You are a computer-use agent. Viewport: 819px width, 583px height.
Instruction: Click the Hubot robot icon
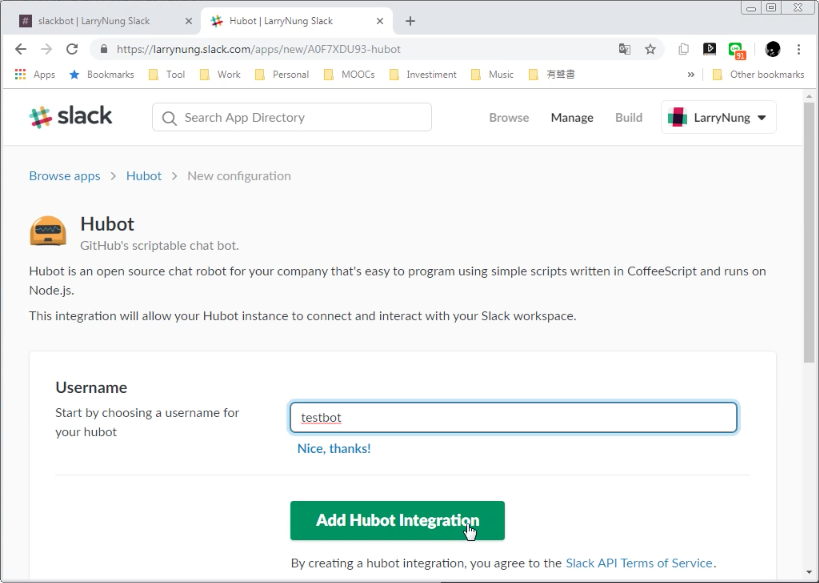pyautogui.click(x=48, y=230)
